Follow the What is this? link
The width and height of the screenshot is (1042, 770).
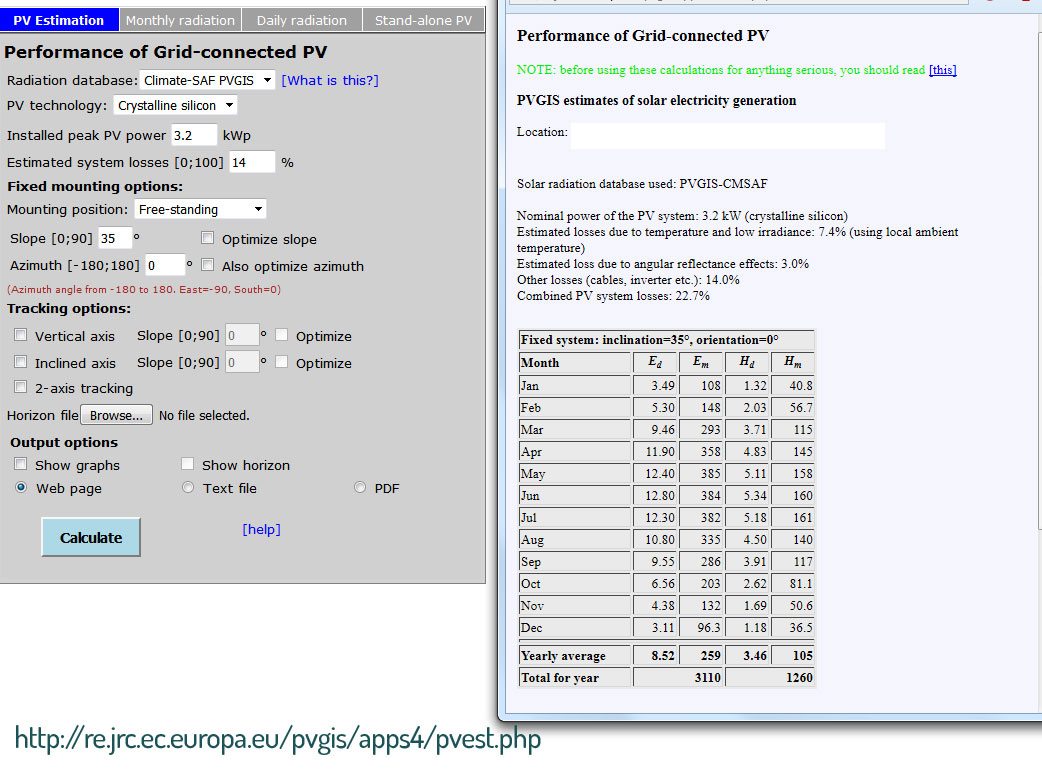330,80
